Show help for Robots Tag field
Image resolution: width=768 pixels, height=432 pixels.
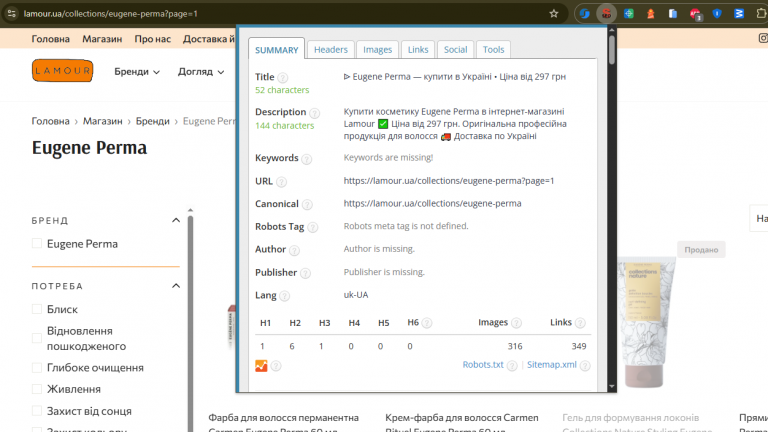(x=312, y=227)
